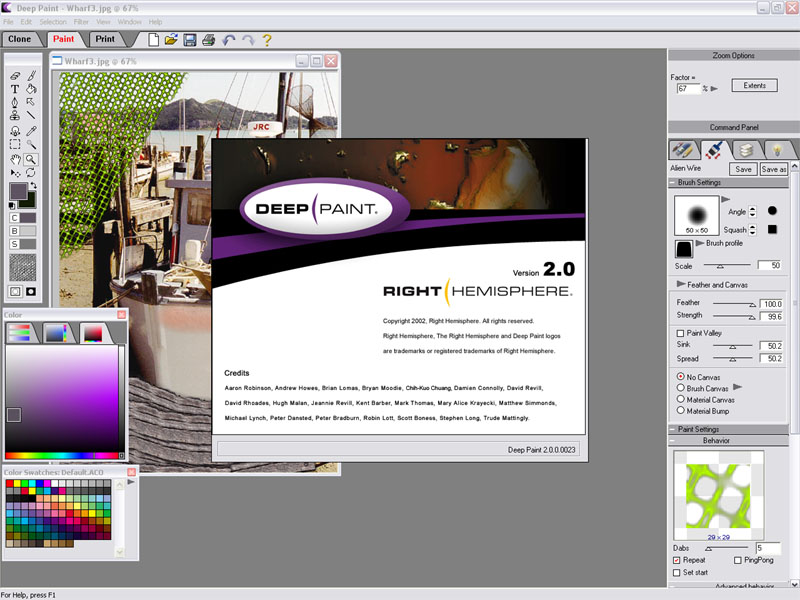Select the No Canvas radio option
Viewport: 800px width, 600px height.
point(681,377)
